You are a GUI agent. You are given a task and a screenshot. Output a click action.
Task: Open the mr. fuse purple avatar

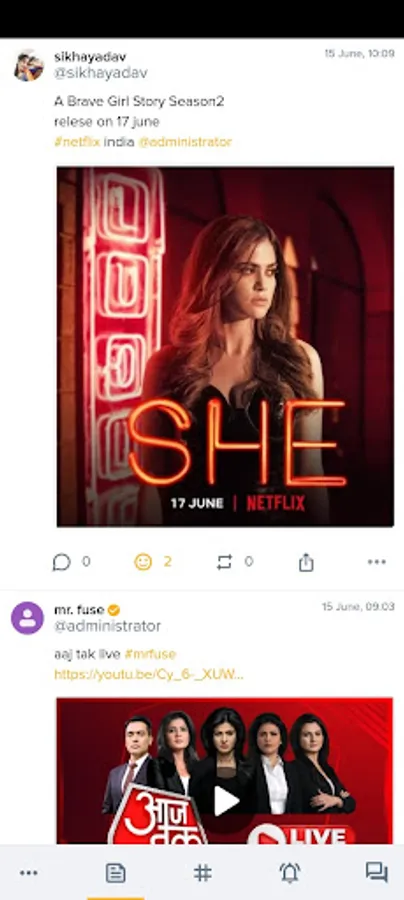28,618
